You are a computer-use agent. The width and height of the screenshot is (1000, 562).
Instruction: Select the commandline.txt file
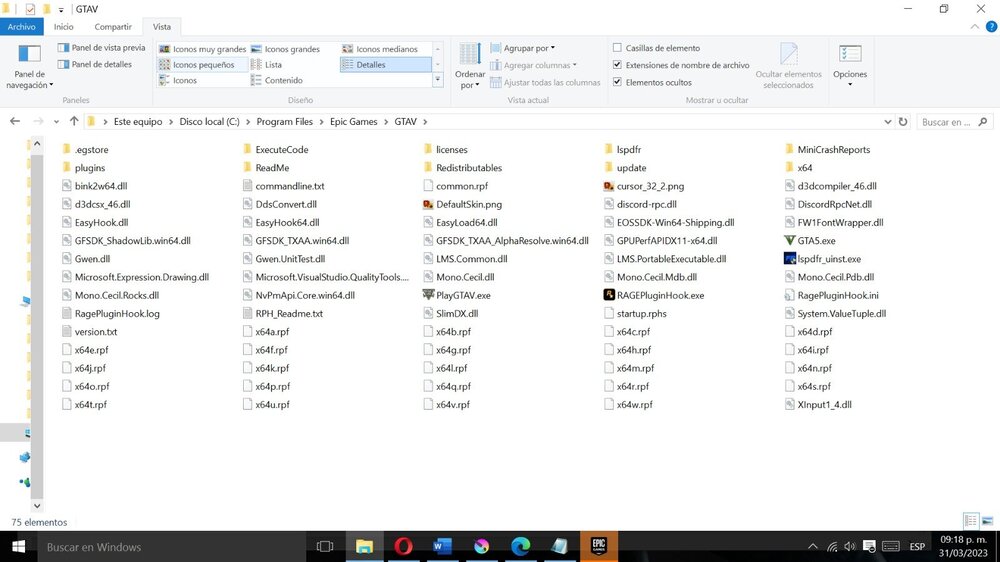tap(283, 186)
